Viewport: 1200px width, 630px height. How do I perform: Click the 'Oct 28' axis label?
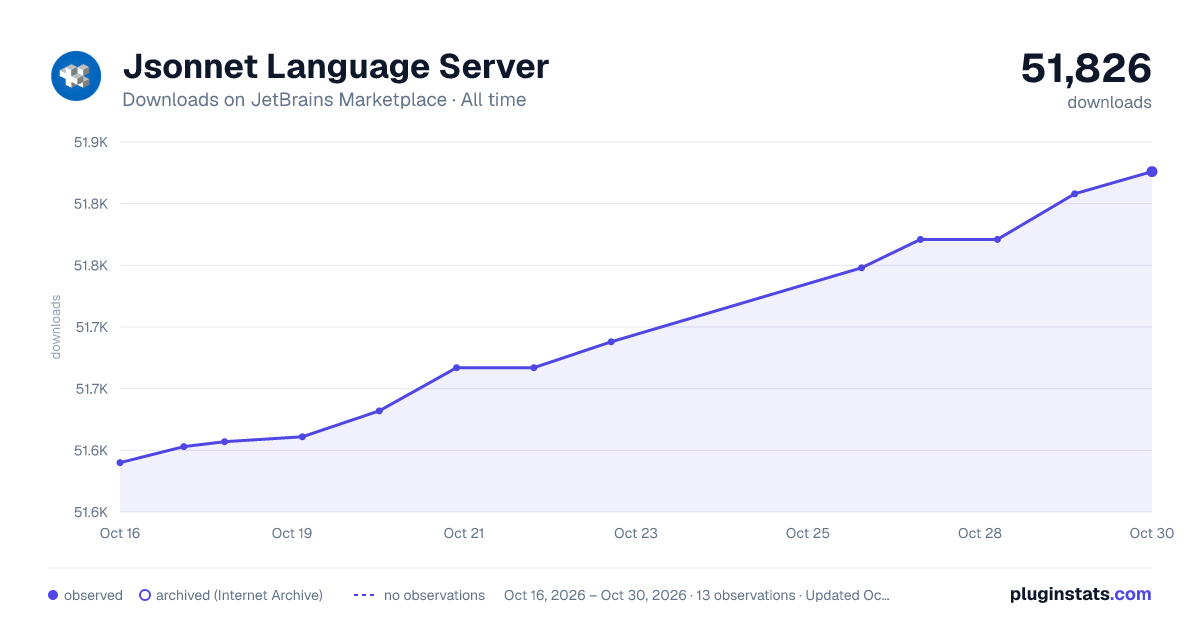point(980,533)
